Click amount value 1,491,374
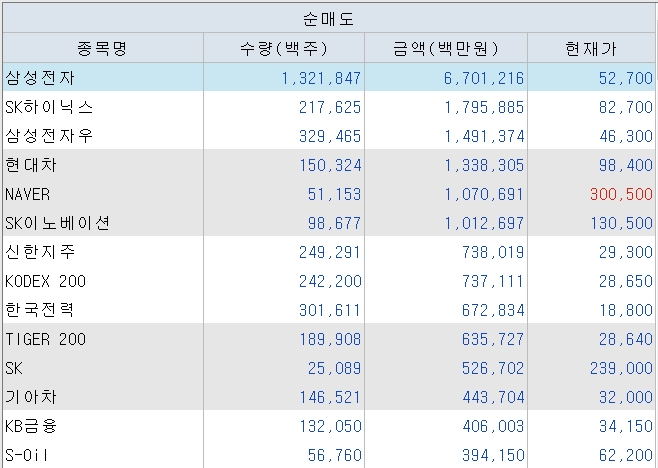Screen dimensions: 658x468 (484, 136)
